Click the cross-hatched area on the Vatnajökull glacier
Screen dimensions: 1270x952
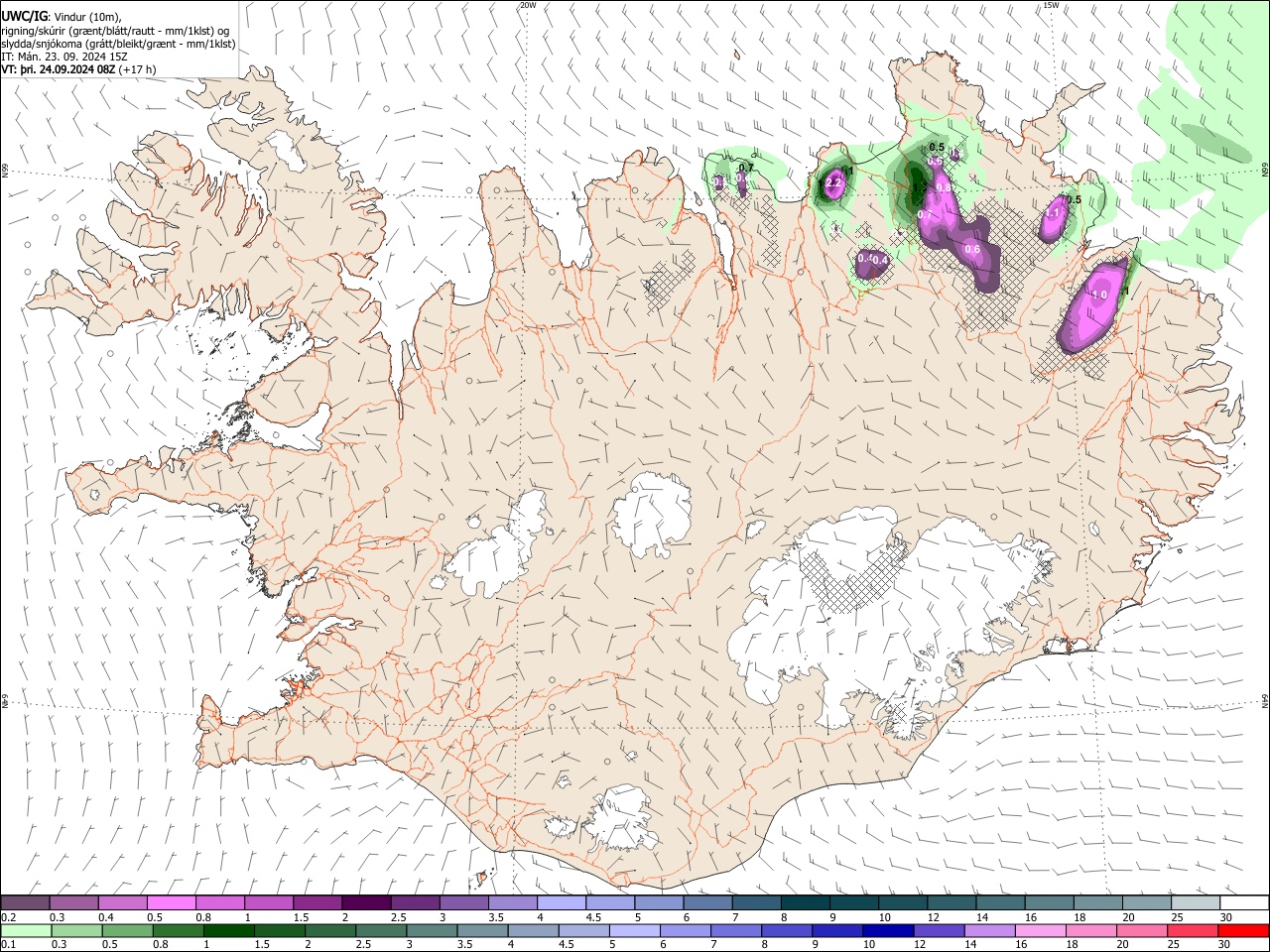pos(855,578)
